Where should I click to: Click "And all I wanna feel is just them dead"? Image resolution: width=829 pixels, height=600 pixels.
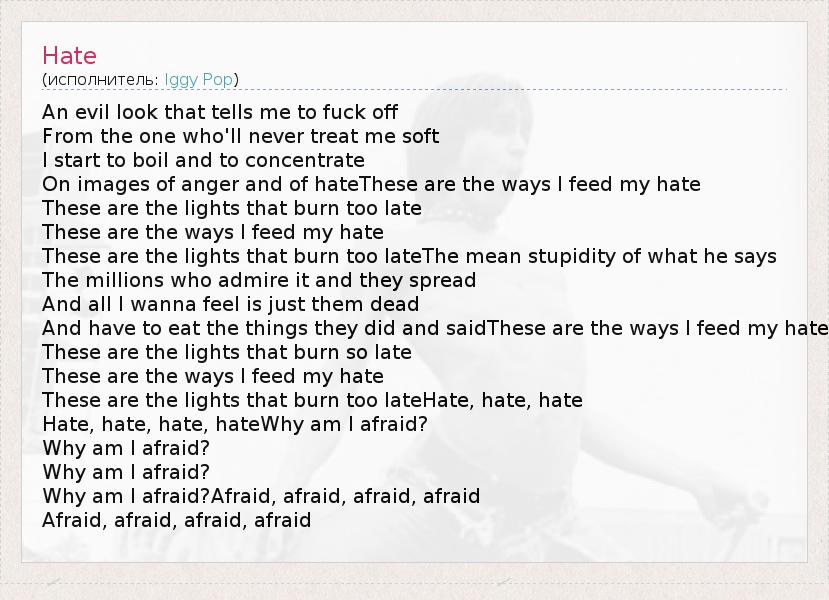click(x=231, y=304)
